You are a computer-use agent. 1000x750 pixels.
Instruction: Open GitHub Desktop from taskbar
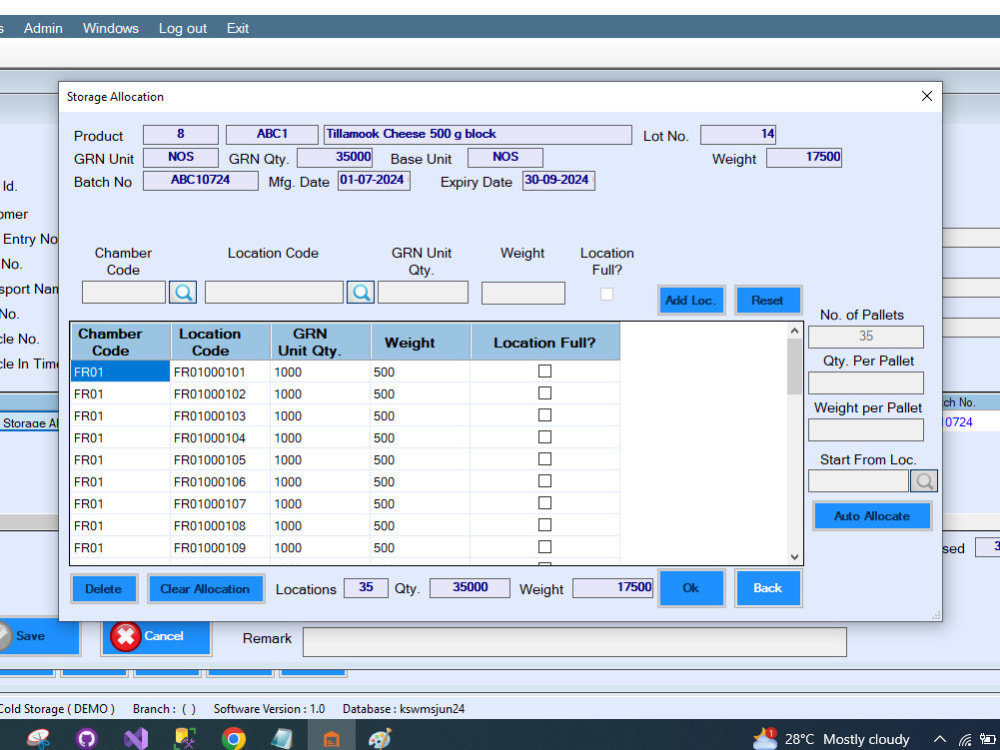tap(87, 739)
